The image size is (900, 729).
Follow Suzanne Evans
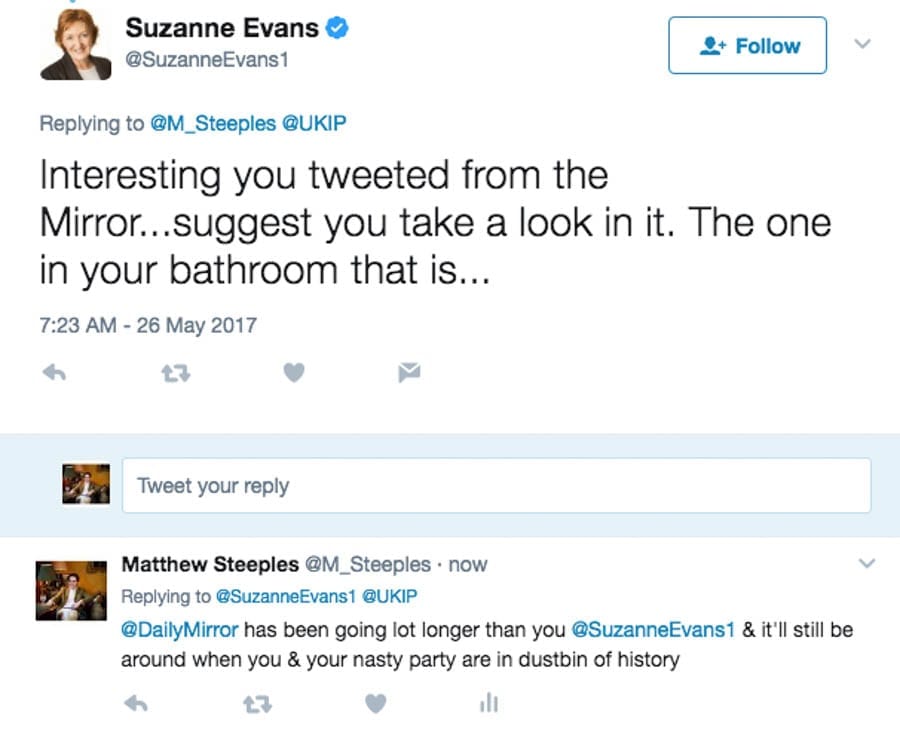click(747, 45)
